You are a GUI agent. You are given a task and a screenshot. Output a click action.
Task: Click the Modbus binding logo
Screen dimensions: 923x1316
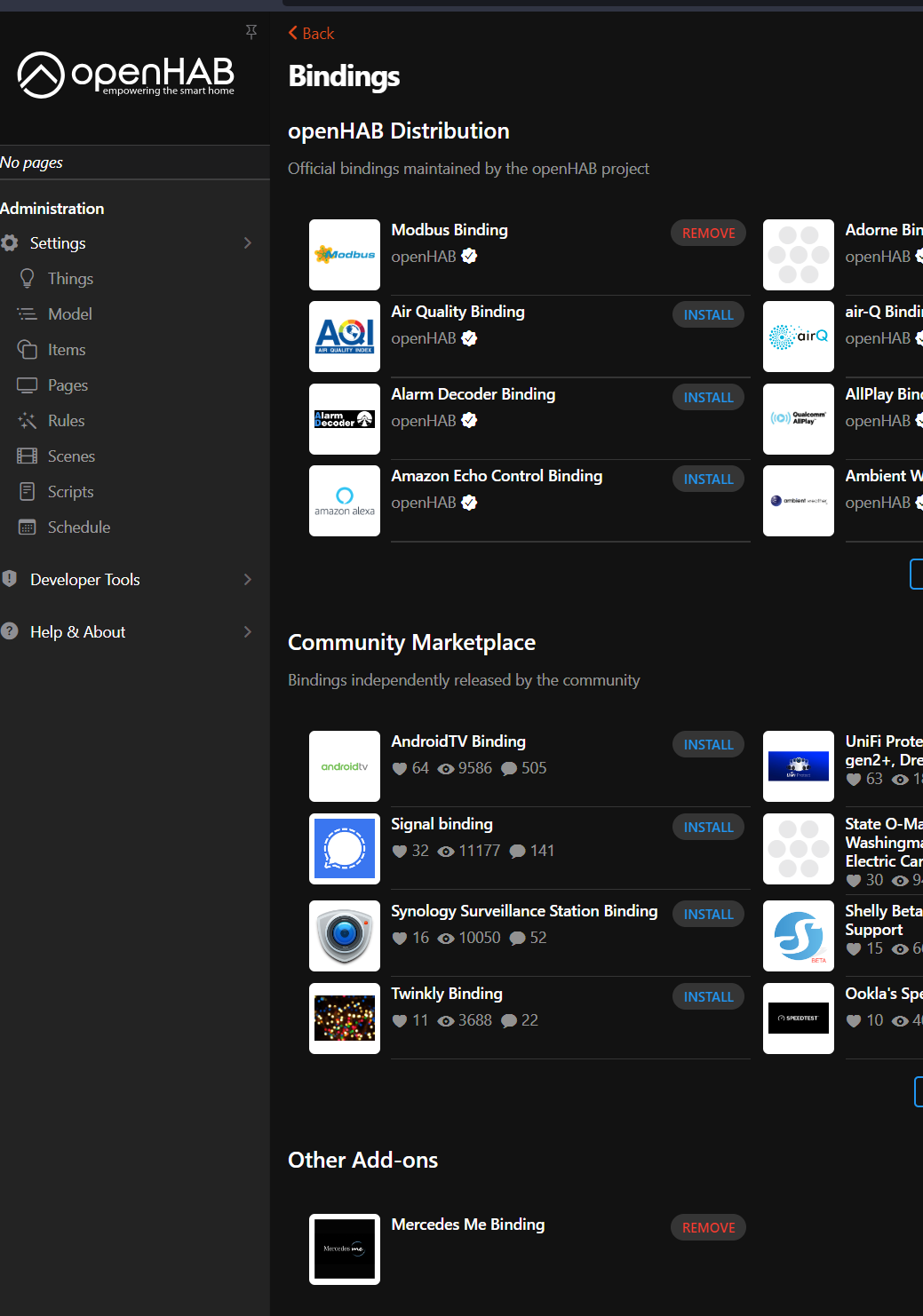click(x=345, y=255)
